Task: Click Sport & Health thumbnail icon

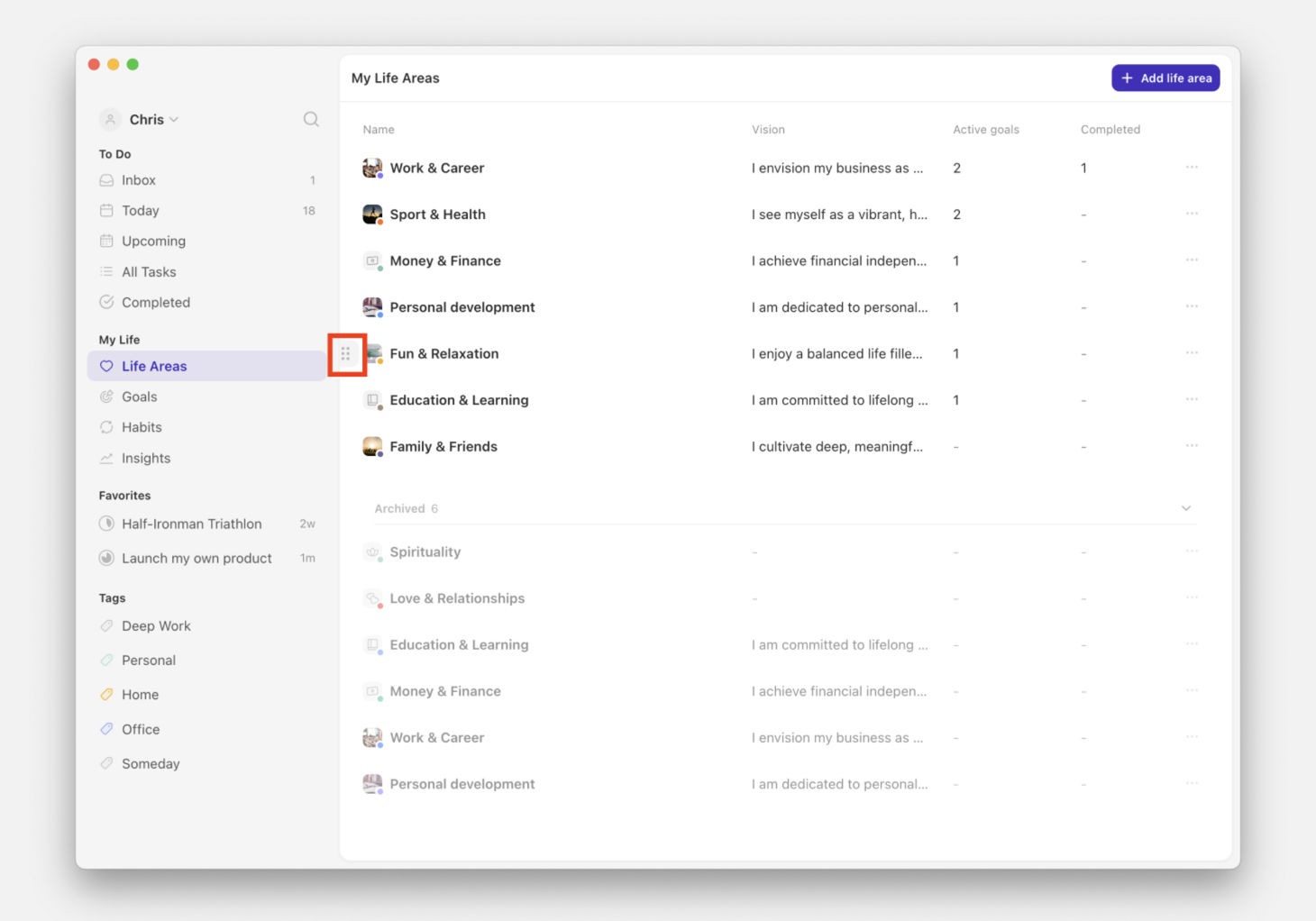Action: coord(372,214)
